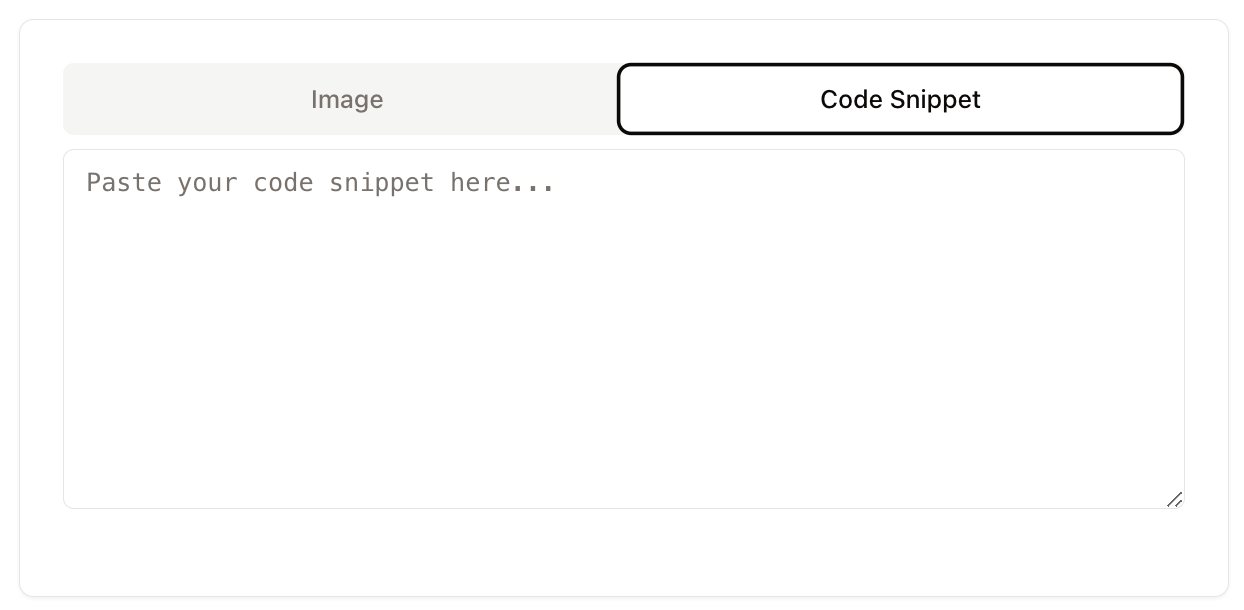Activate the Code Snippet option
This screenshot has width=1244, height=610.
click(900, 99)
